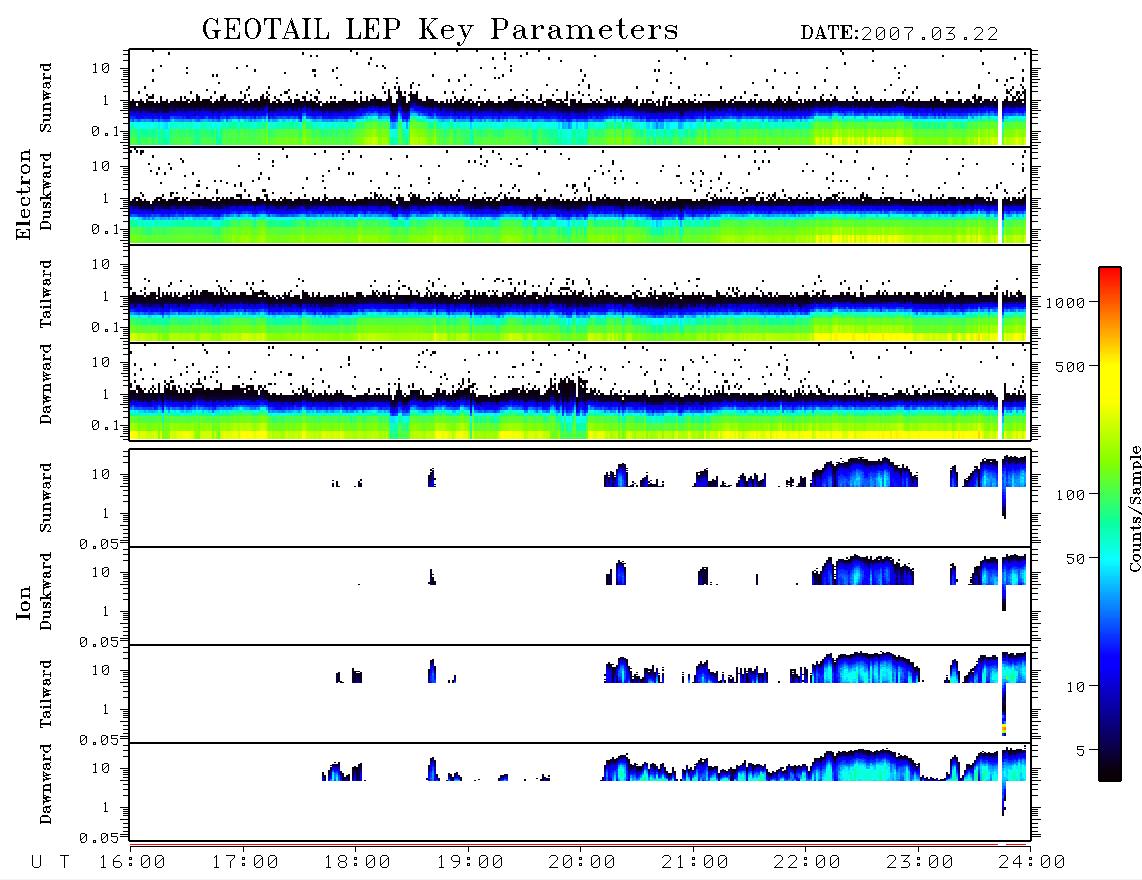The height and width of the screenshot is (880, 1142).
Task: Click the "20:00" time tick label
Action: 582,862
